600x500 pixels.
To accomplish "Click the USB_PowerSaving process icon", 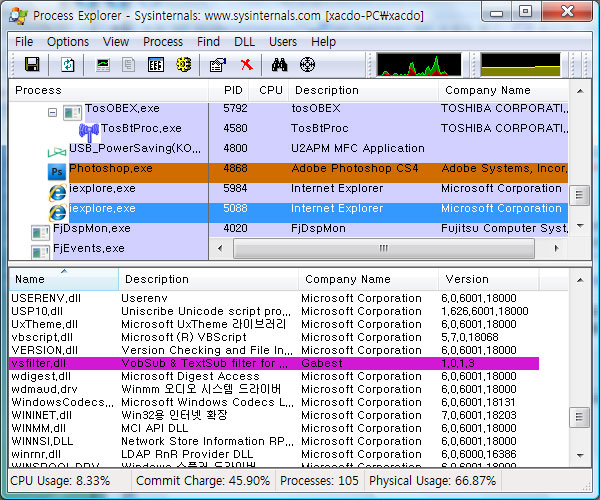I will pyautogui.click(x=57, y=152).
